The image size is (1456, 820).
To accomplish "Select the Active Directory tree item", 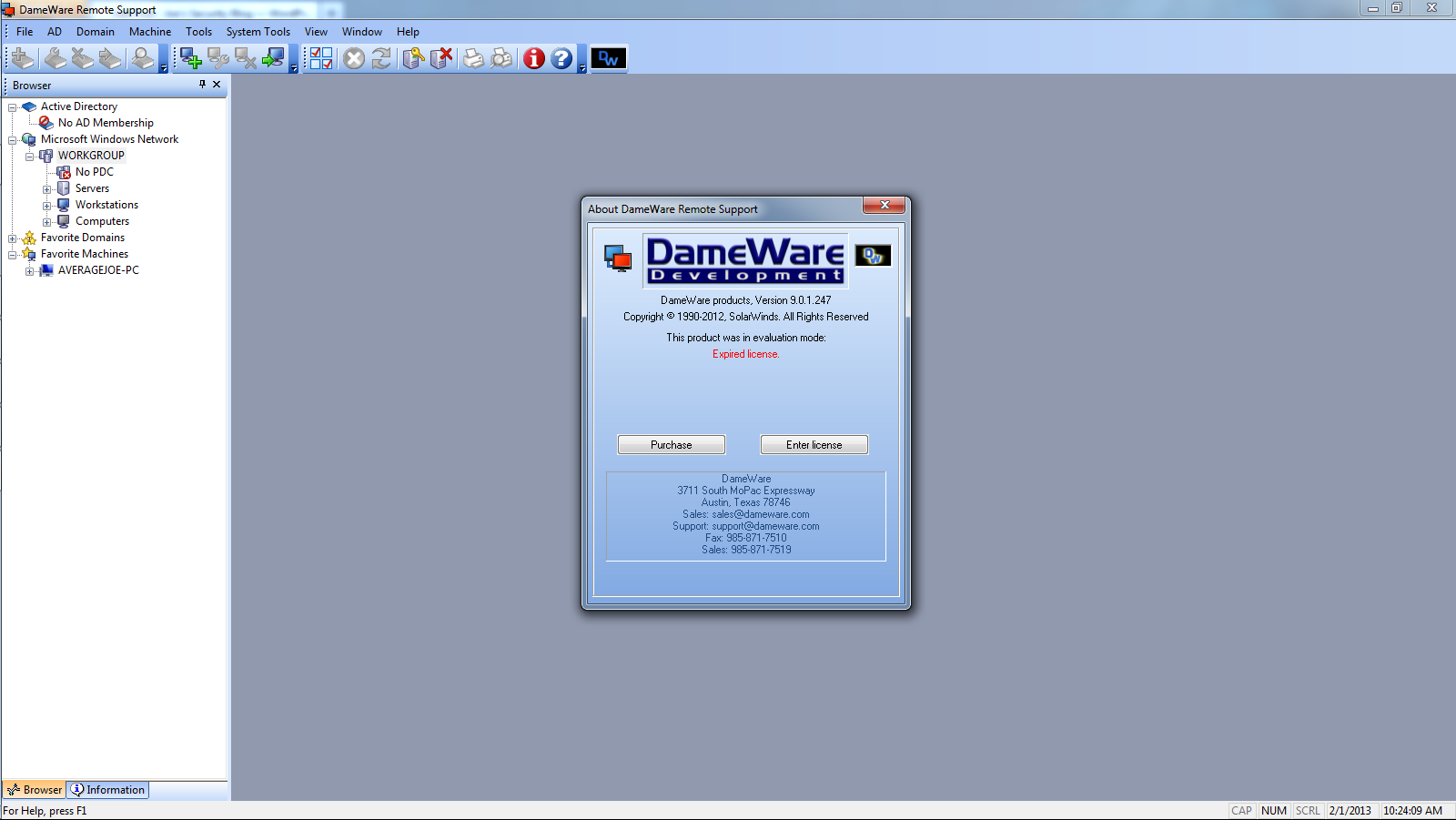I will click(x=79, y=106).
